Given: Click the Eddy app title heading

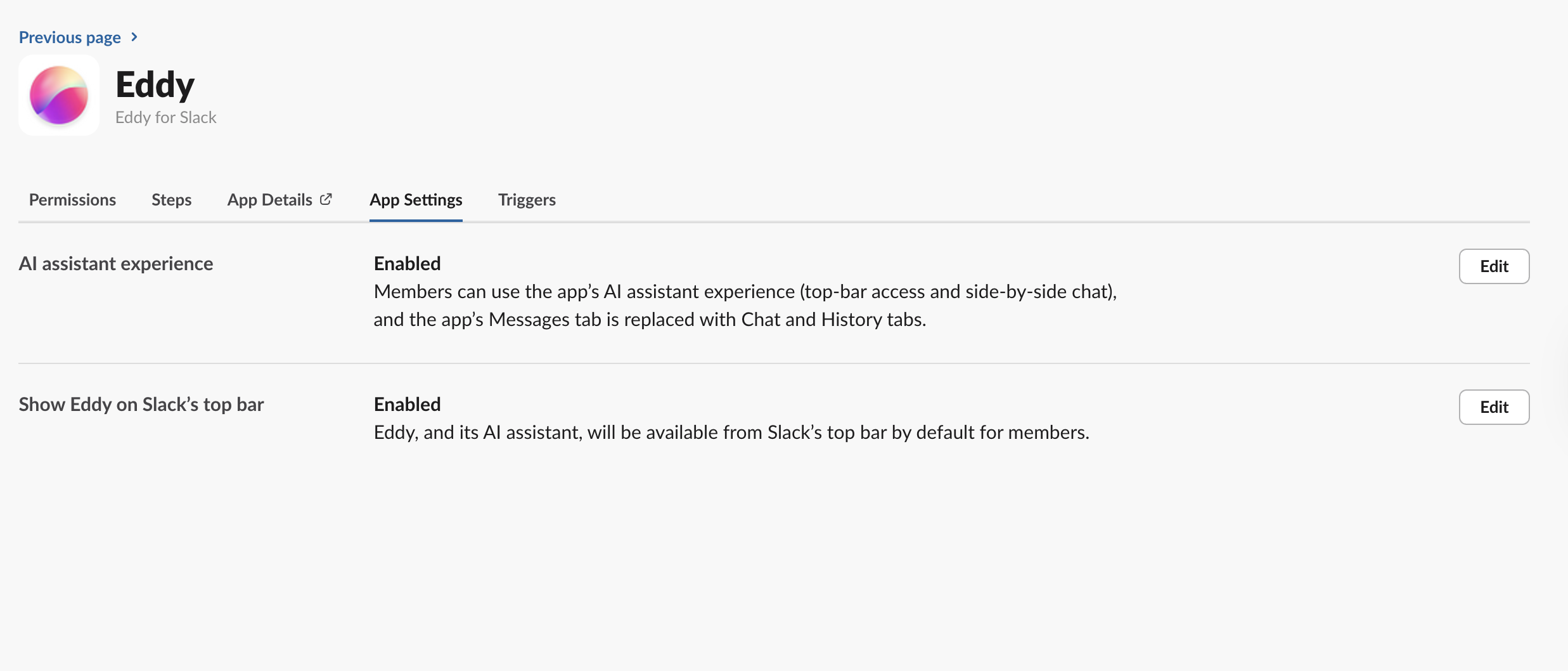Looking at the screenshot, I should (x=155, y=84).
